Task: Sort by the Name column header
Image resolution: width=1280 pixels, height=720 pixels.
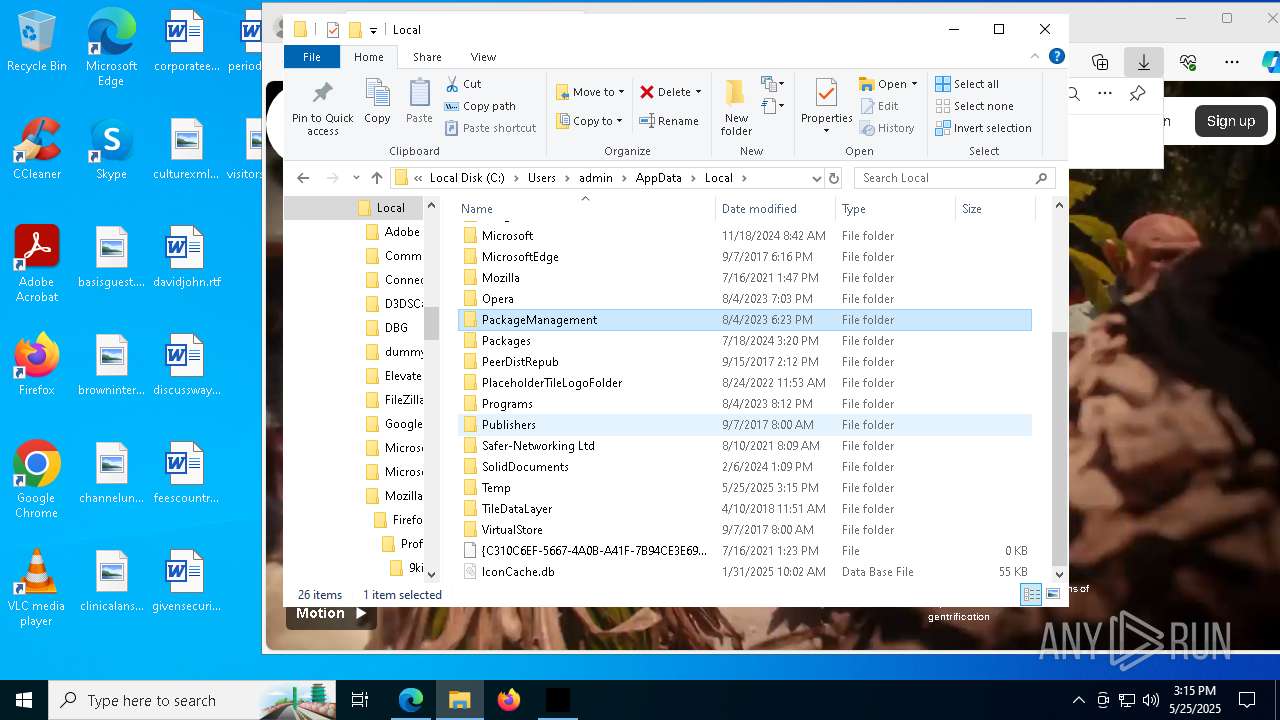Action: click(x=586, y=209)
